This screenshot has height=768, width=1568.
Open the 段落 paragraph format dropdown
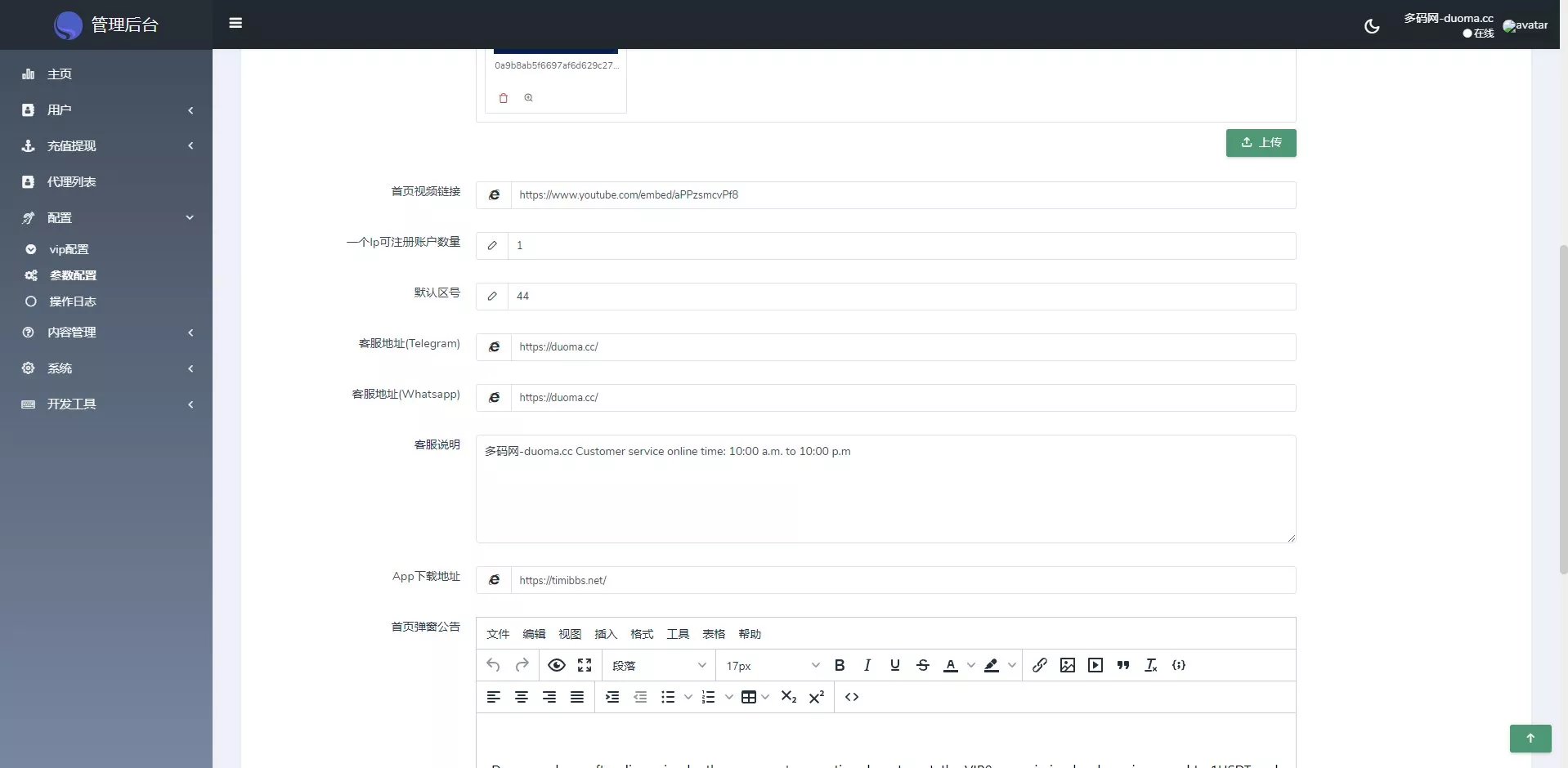[x=659, y=665]
